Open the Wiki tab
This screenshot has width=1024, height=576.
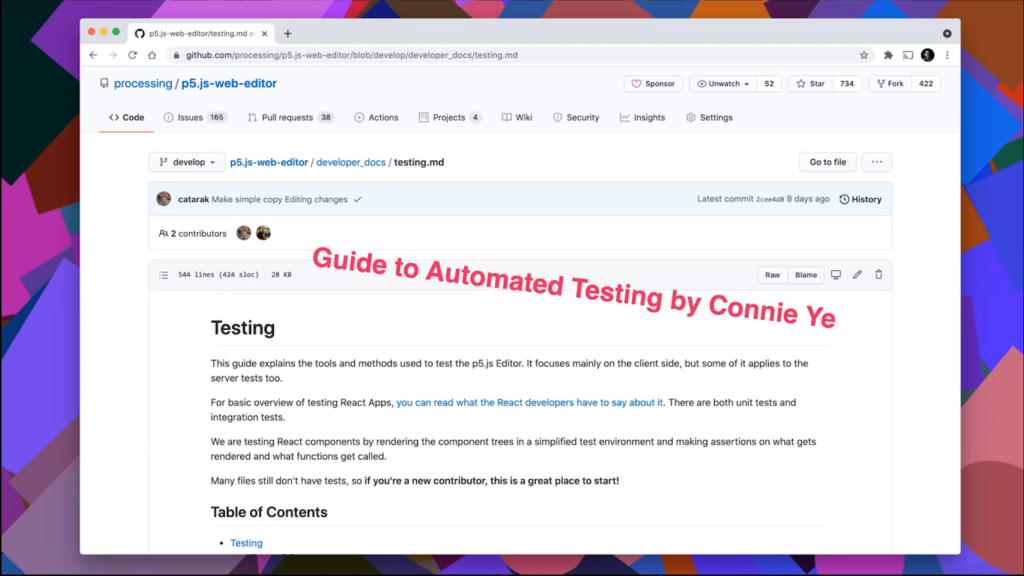coord(517,118)
